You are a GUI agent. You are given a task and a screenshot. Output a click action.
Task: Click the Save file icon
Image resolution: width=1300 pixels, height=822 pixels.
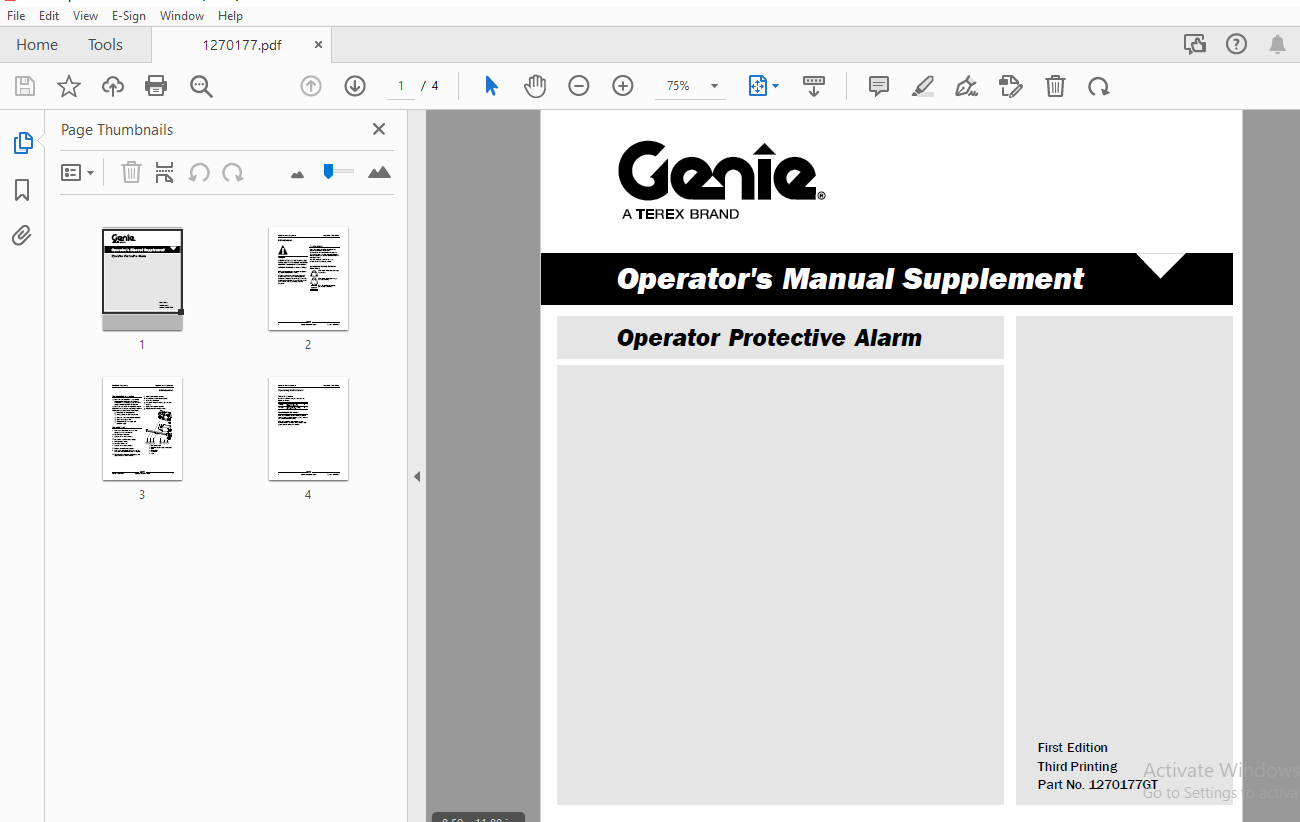(25, 86)
